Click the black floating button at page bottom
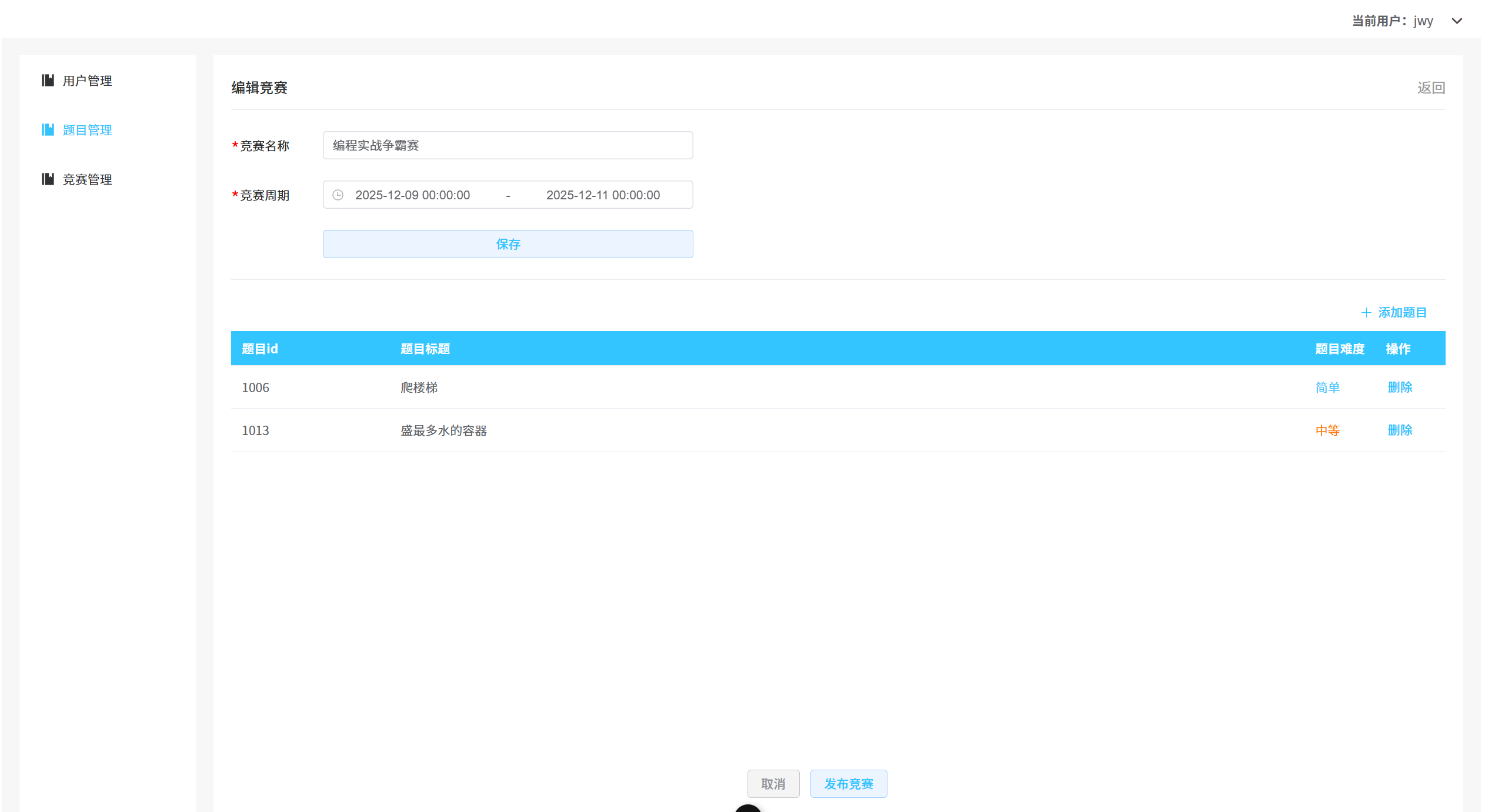This screenshot has width=1485, height=812. 747,809
